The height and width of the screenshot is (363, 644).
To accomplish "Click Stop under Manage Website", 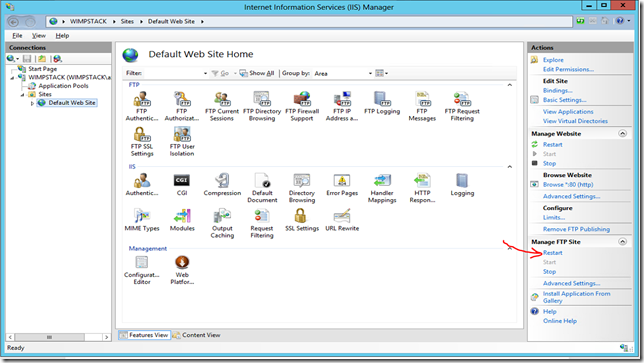I will click(549, 163).
